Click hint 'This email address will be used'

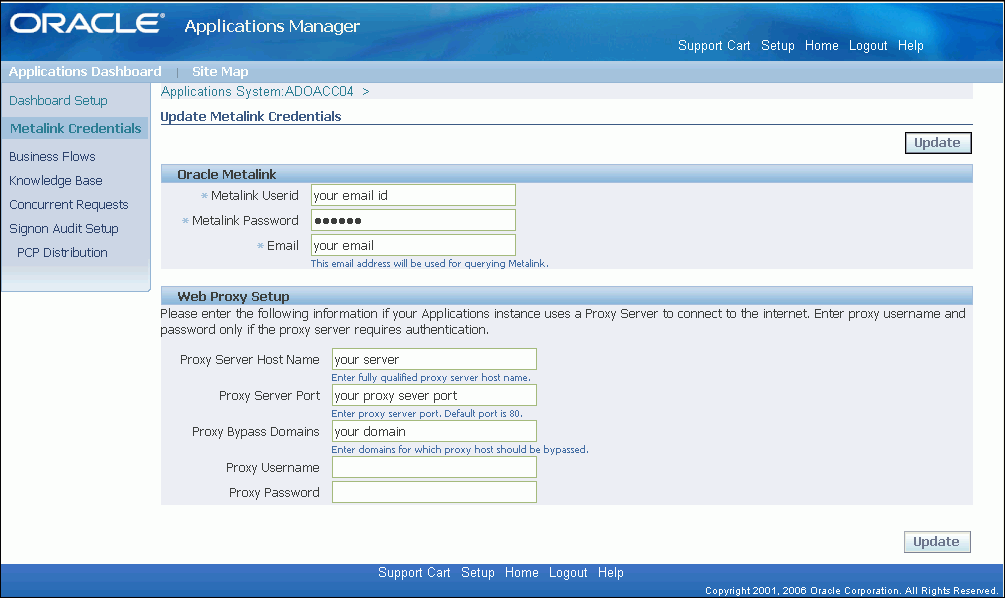point(429,263)
